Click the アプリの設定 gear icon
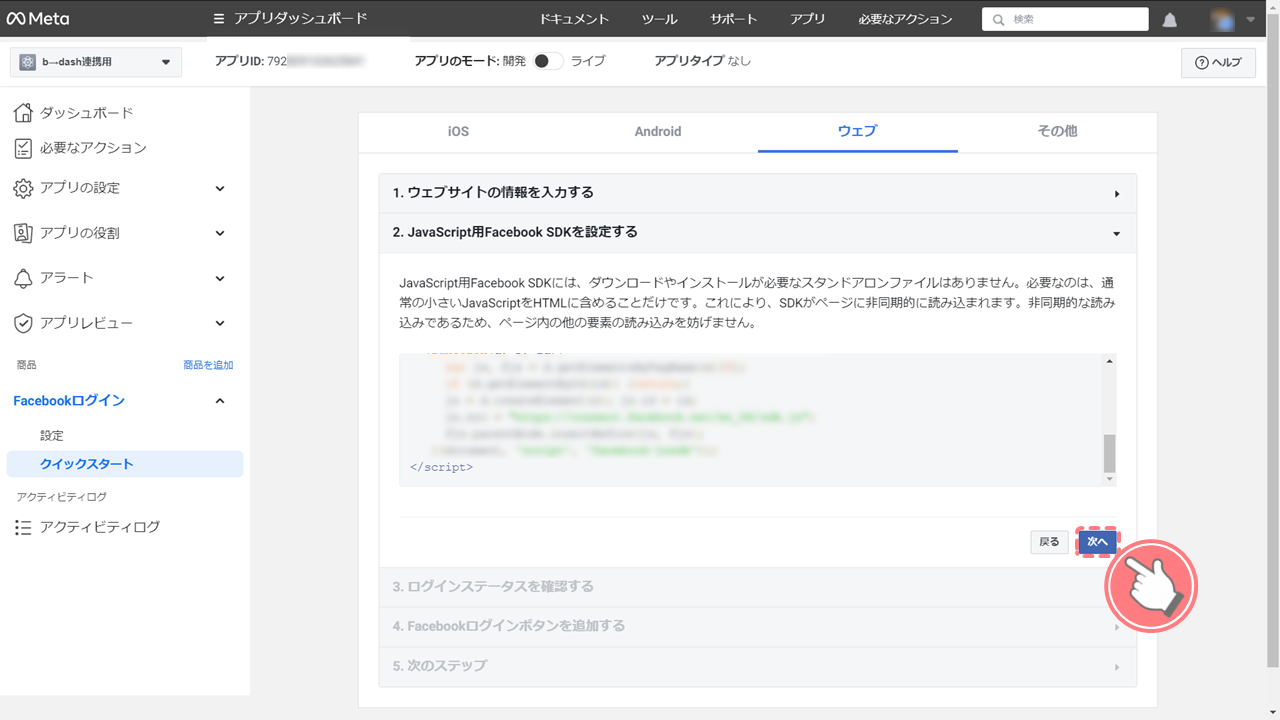 point(23,188)
